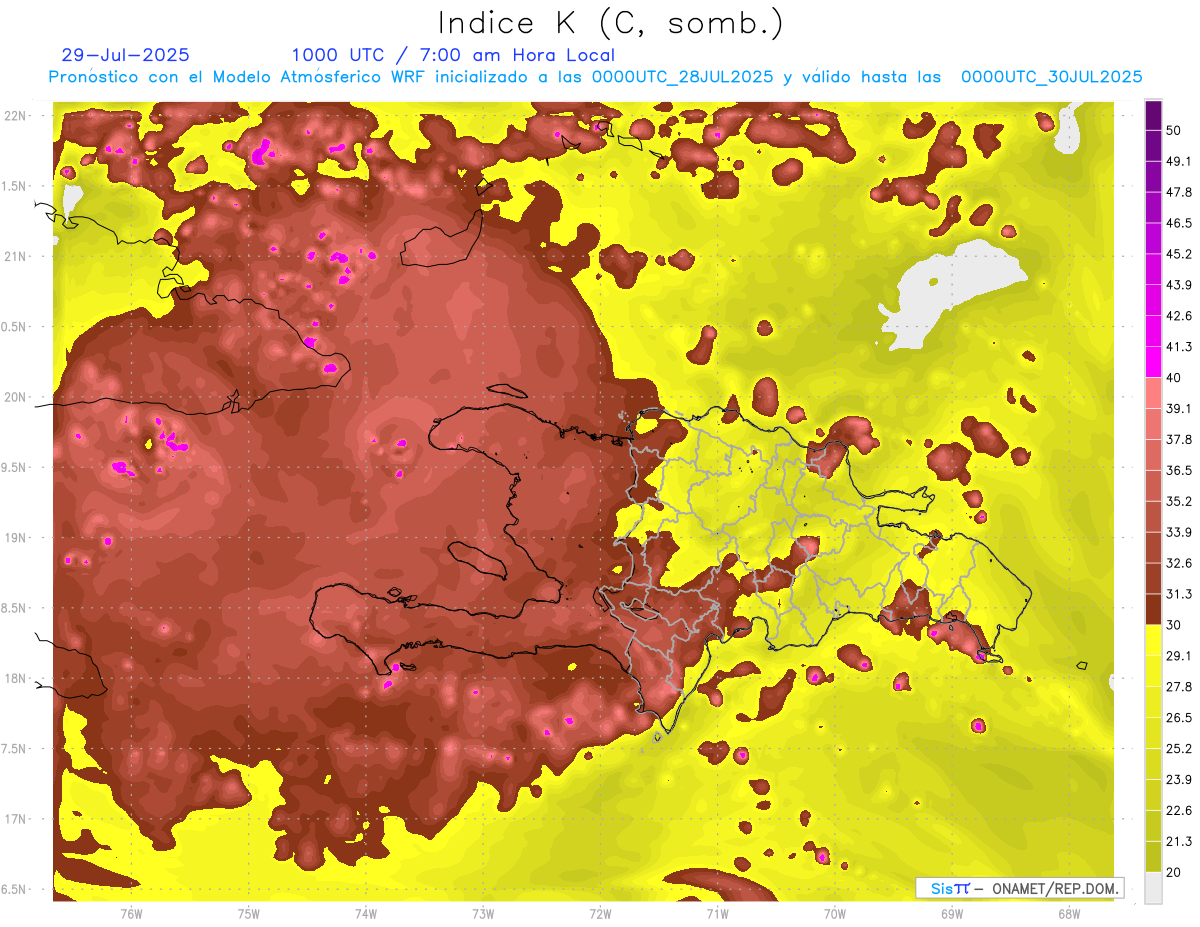Select the date text '29-Jul-2025'
Screen dimensions: 1200x927
click(x=125, y=55)
